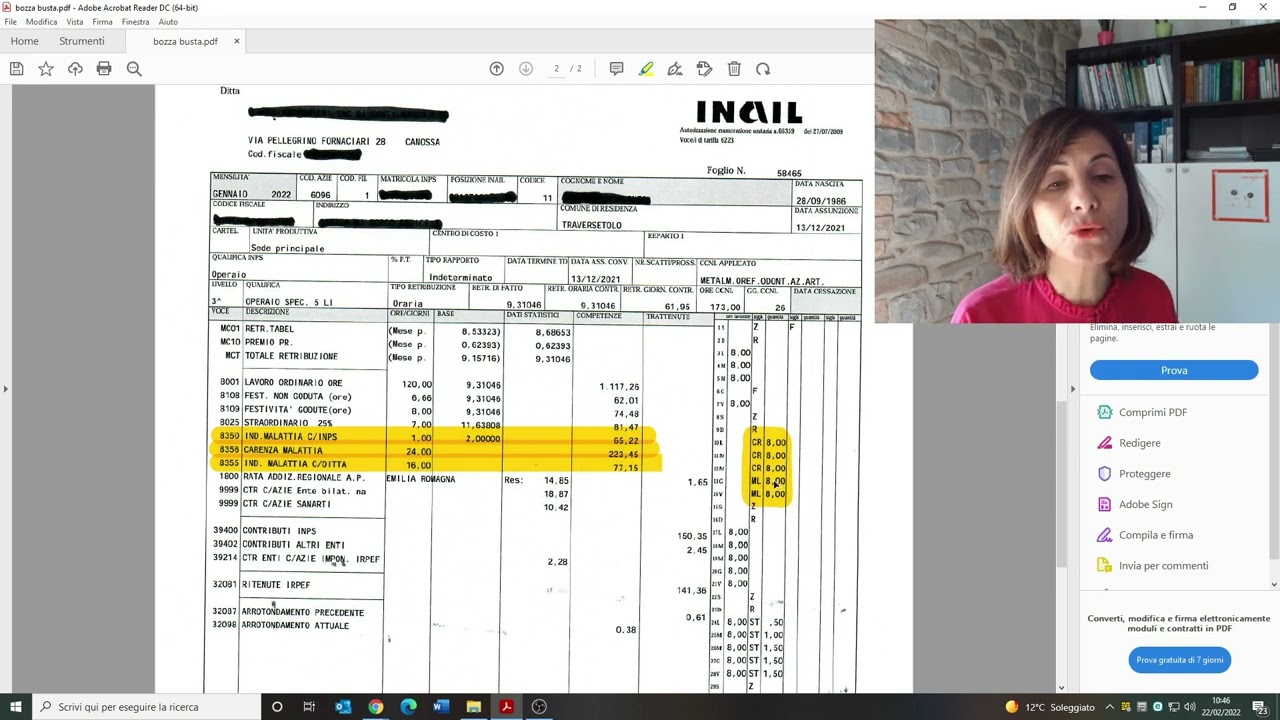
Task: Open the File menu
Action: (10, 22)
